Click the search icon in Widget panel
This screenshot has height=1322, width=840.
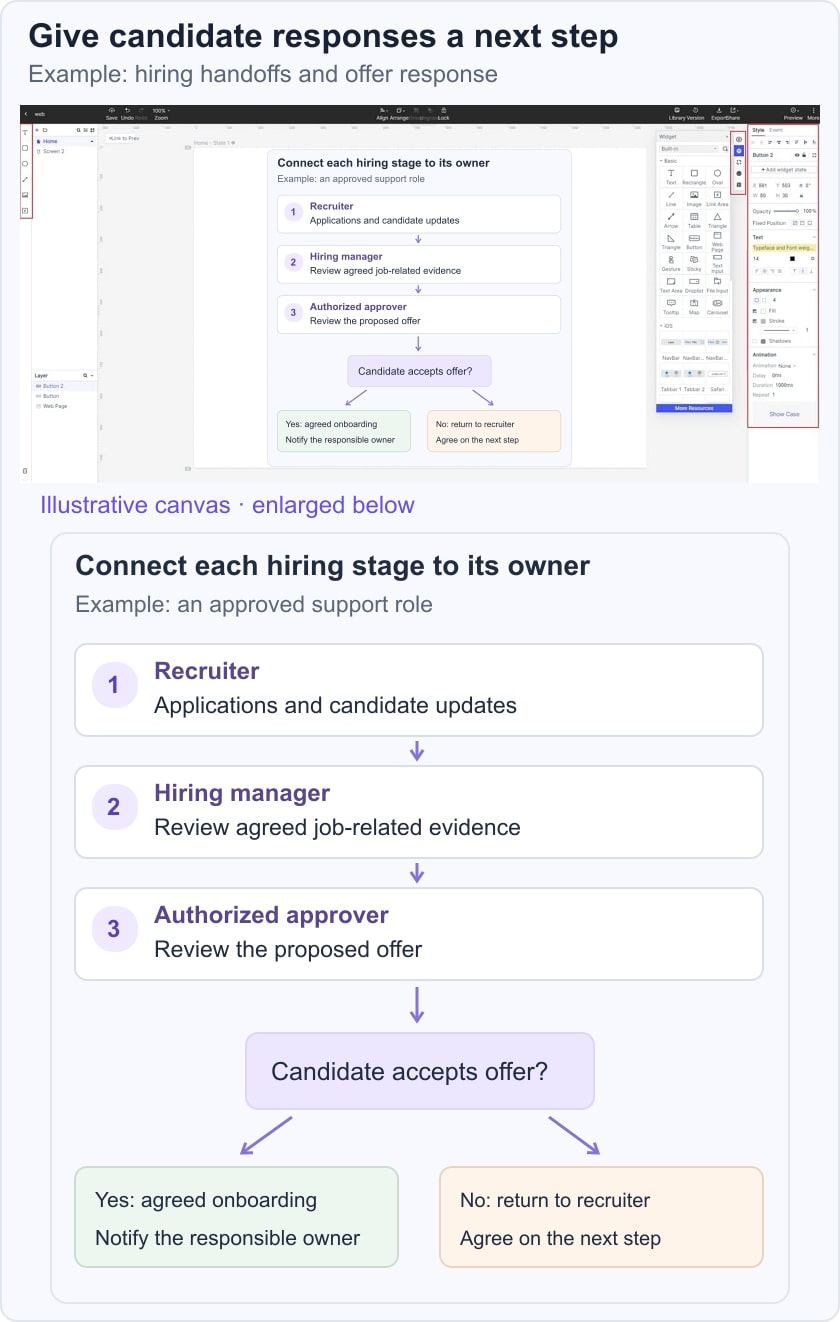725,149
